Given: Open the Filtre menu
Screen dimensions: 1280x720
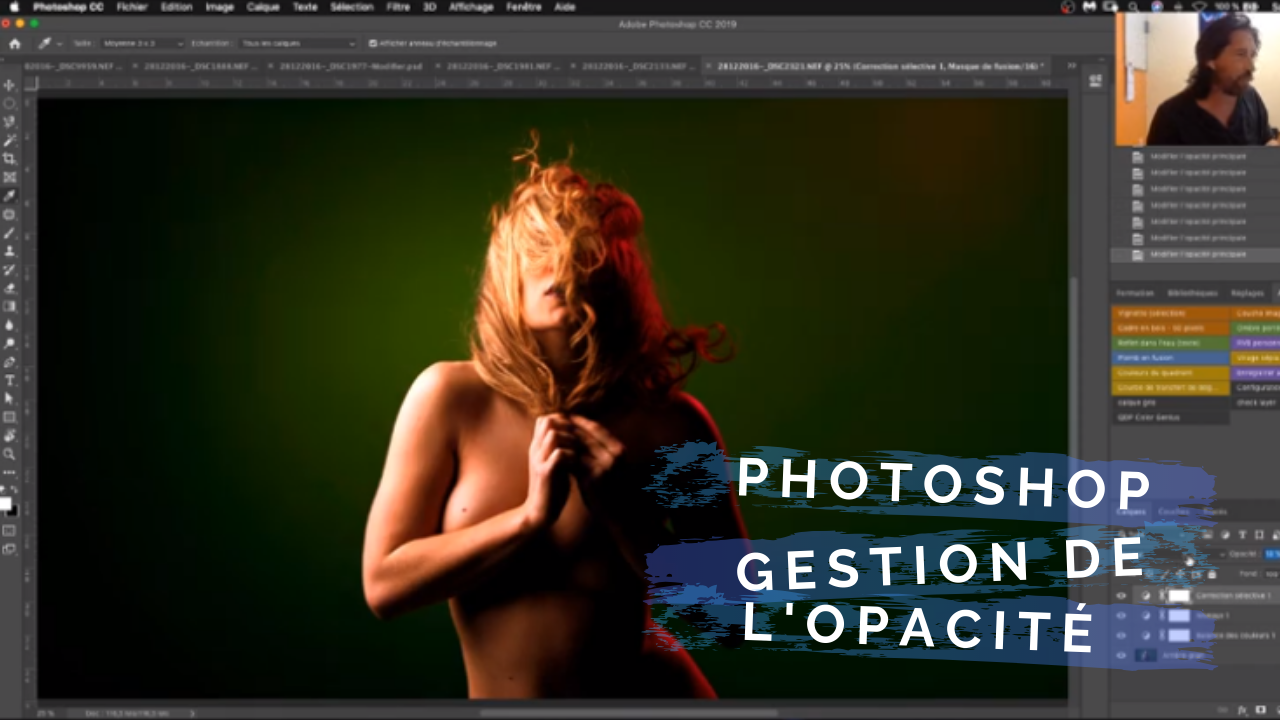Looking at the screenshot, I should coord(398,7).
